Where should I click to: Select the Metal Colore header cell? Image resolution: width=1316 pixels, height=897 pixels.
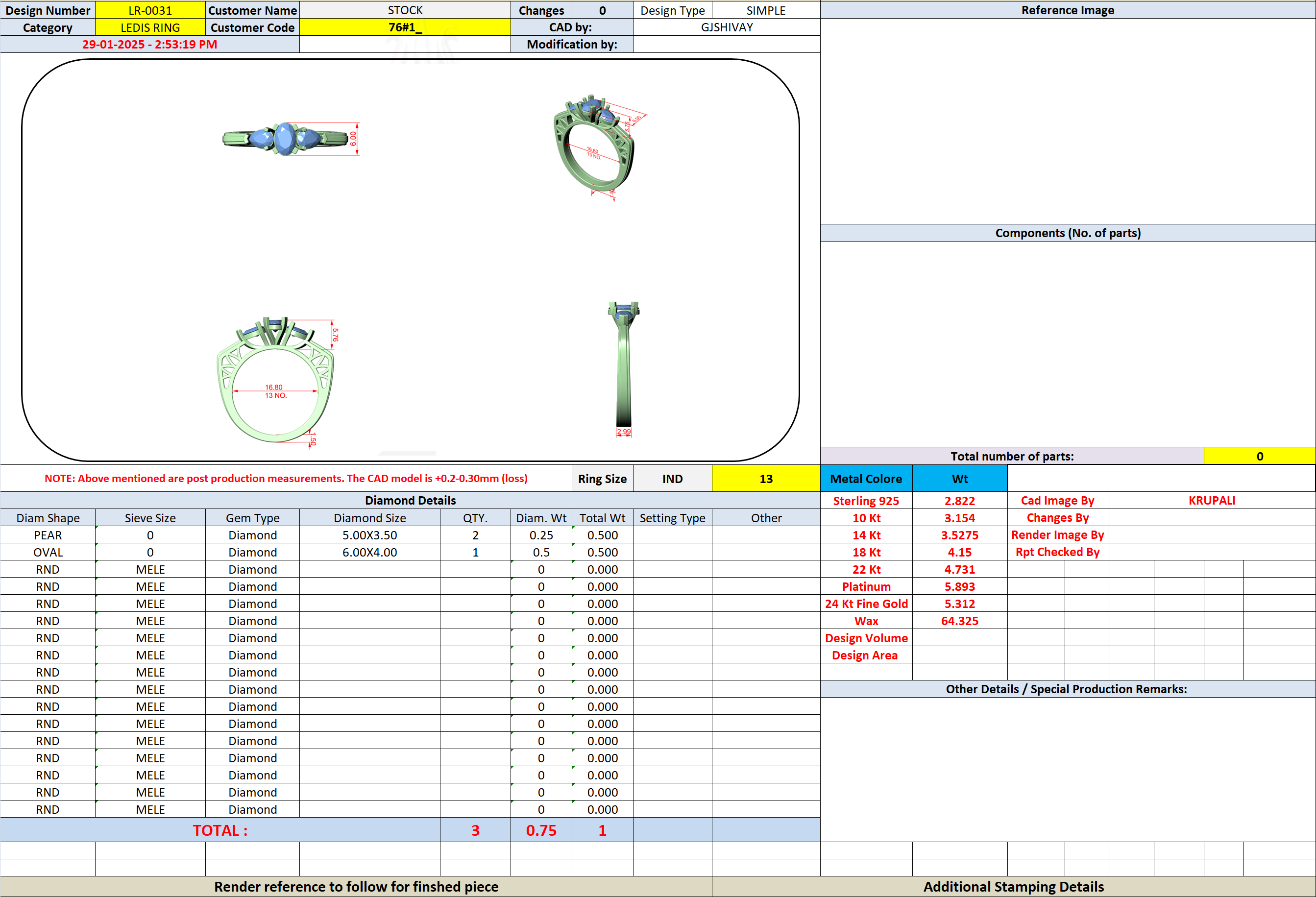[866, 479]
